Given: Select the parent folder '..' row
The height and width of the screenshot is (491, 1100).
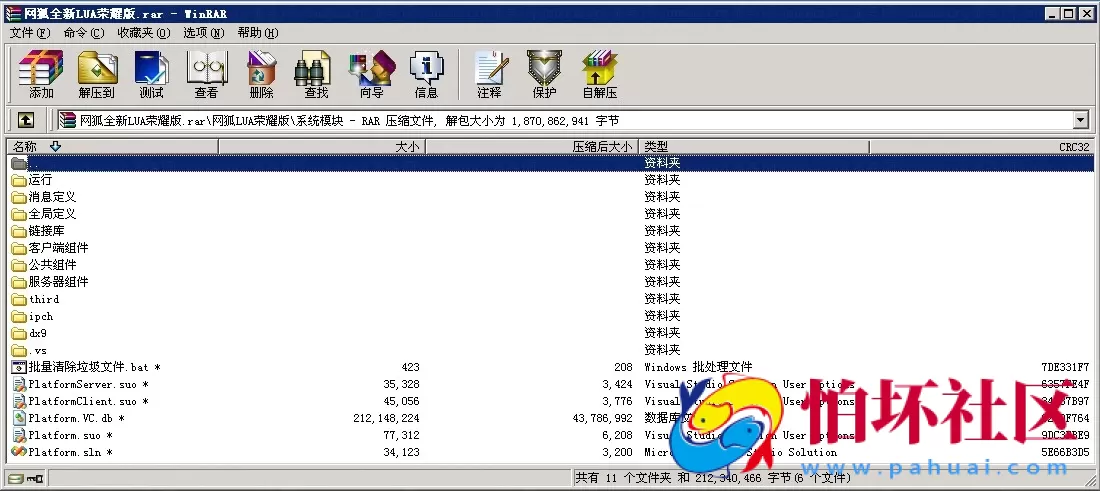Looking at the screenshot, I should click(x=551, y=163).
